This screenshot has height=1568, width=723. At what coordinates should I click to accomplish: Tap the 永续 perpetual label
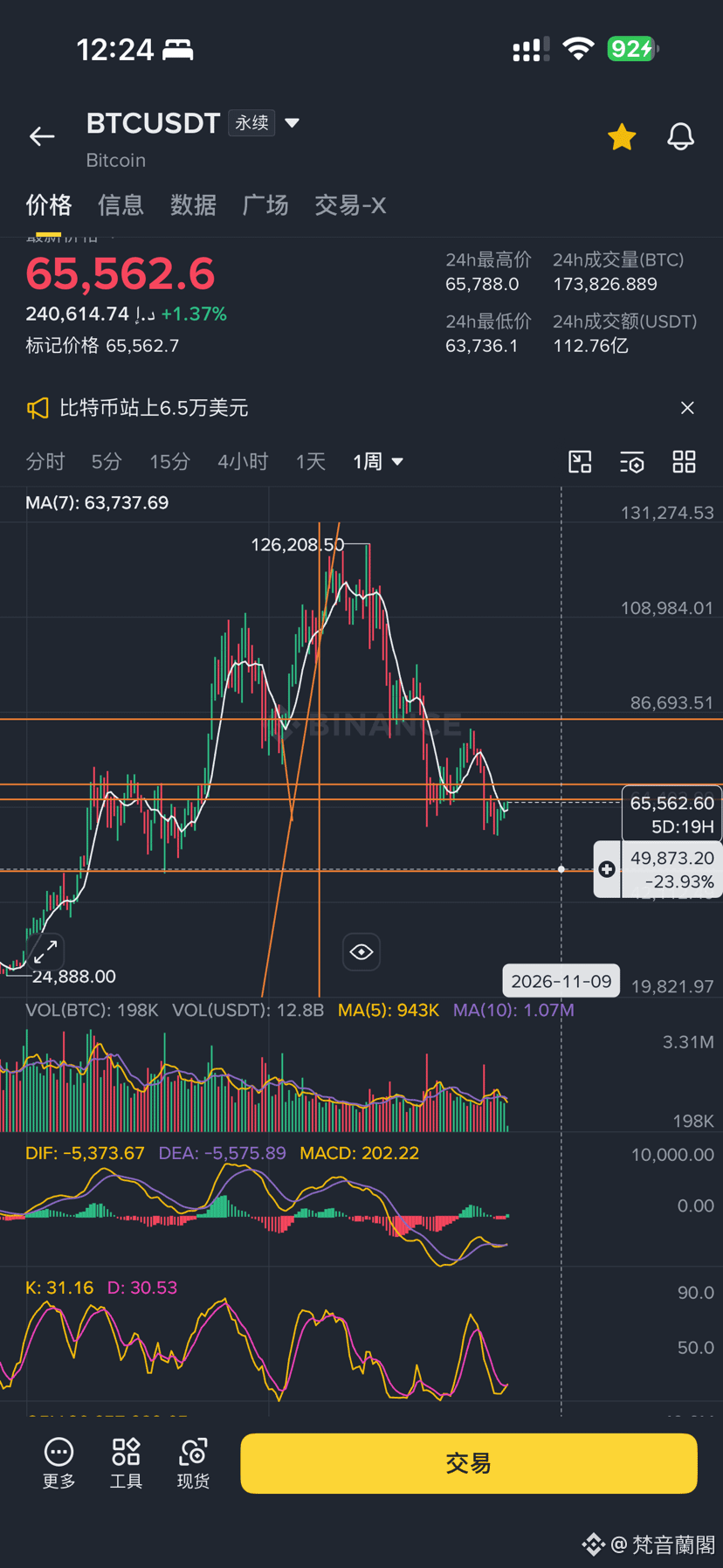[x=251, y=123]
